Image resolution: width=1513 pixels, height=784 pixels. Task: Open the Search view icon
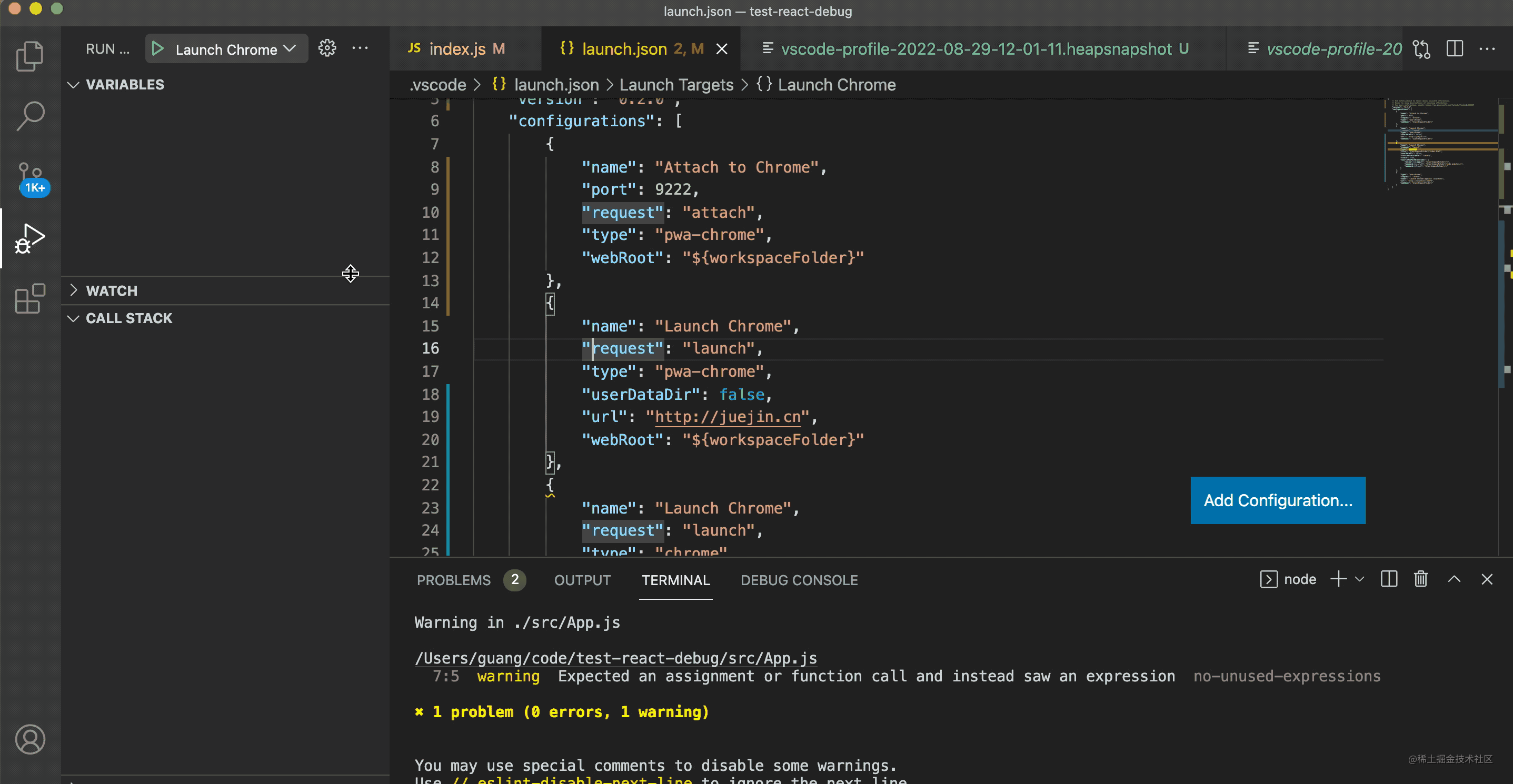coord(29,116)
